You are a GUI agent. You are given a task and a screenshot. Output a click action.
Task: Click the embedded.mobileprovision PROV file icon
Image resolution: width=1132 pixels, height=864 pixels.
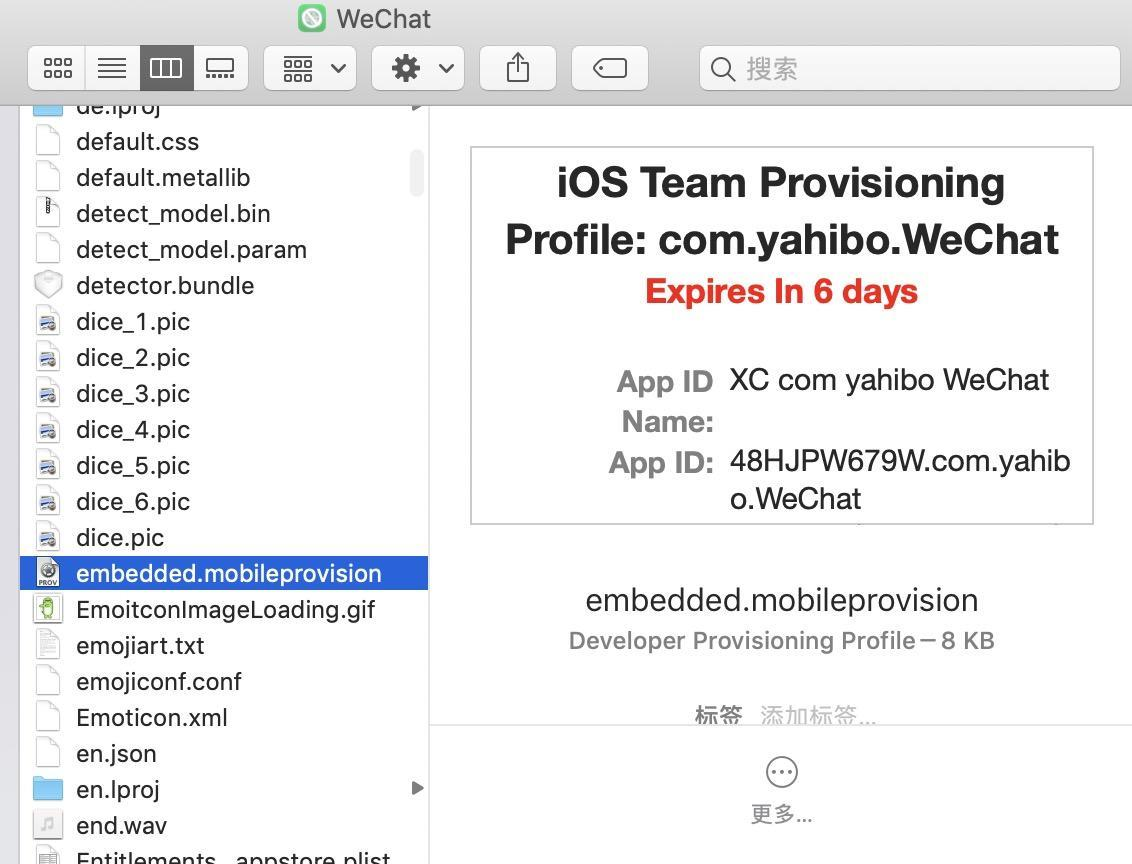tap(48, 573)
